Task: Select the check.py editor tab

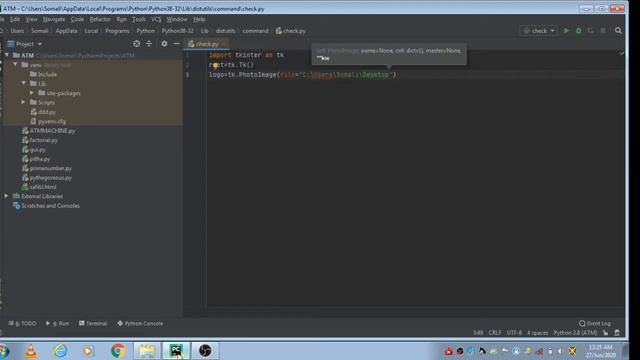Action: [x=207, y=44]
